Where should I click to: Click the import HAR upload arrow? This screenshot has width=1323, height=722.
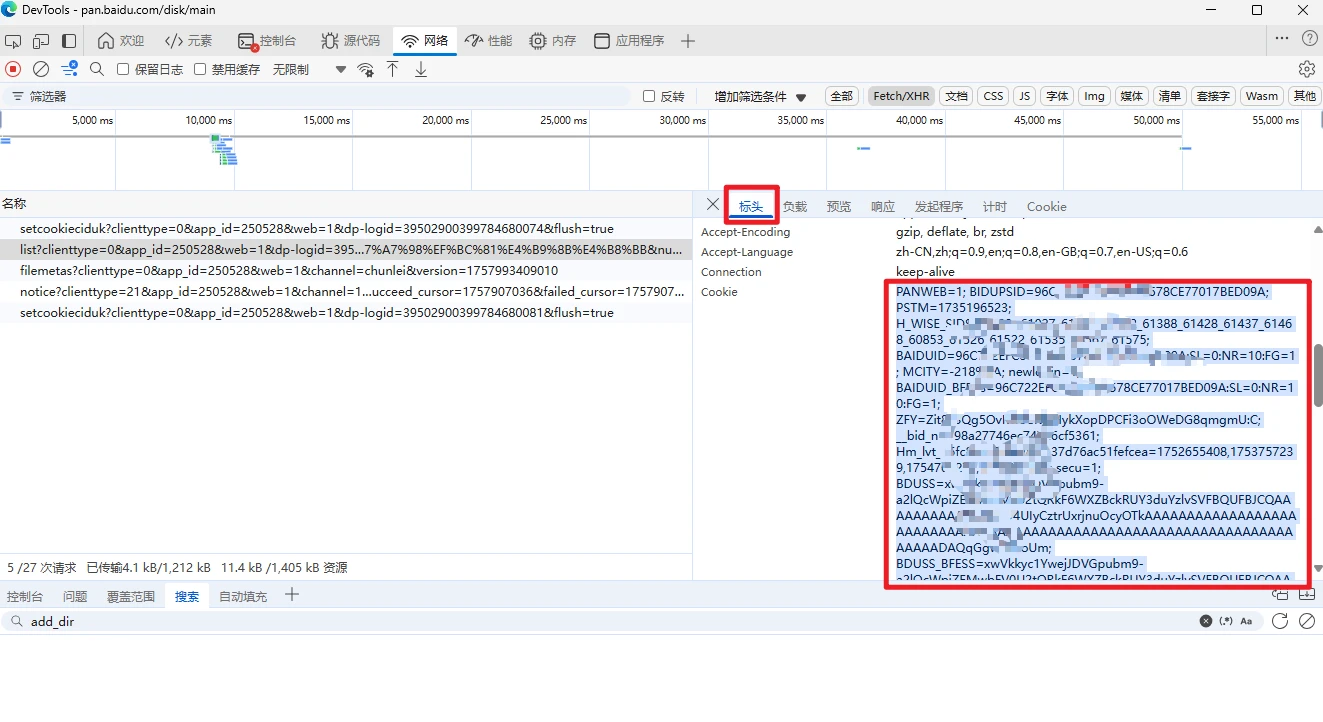(x=393, y=69)
